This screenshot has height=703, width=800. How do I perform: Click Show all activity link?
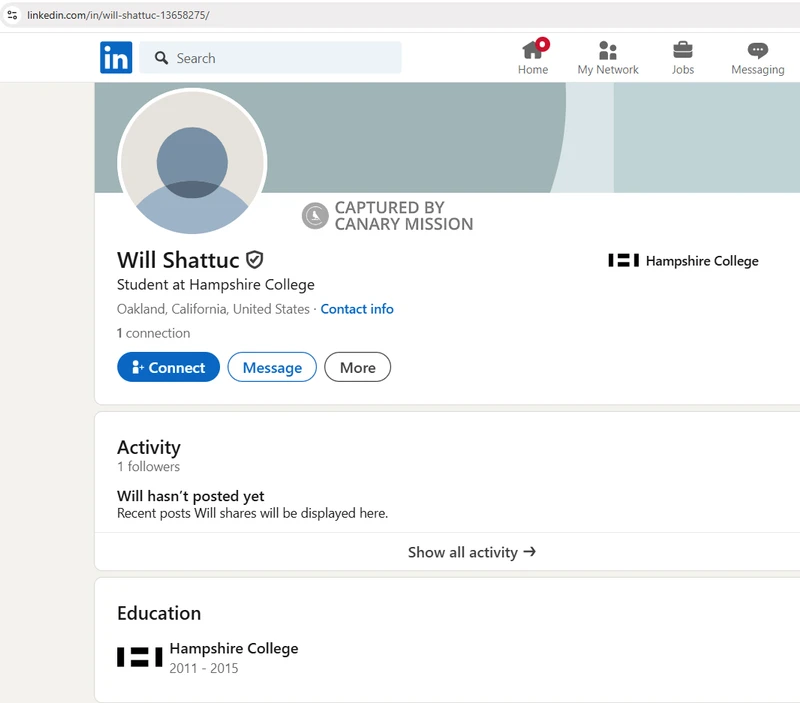tap(471, 552)
